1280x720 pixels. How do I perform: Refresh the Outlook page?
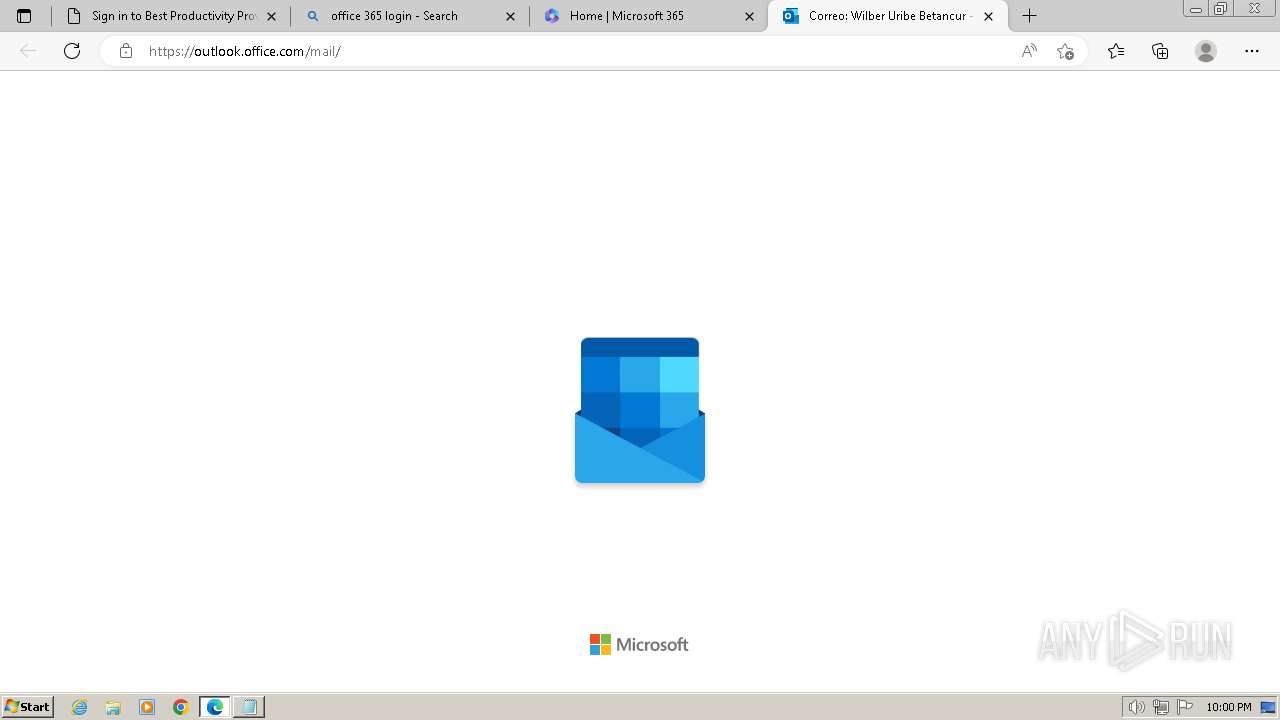(72, 51)
